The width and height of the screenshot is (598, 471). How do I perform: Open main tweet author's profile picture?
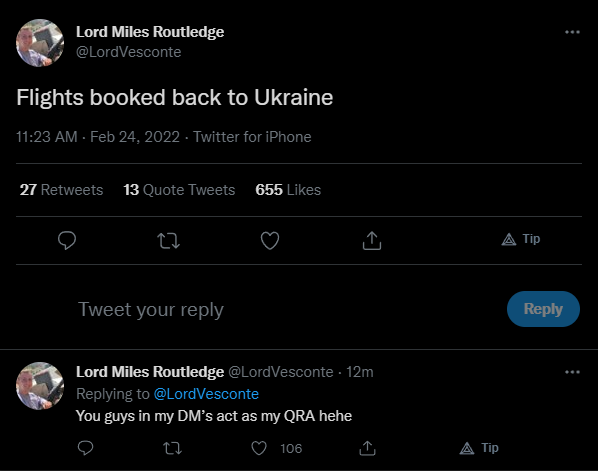40,43
